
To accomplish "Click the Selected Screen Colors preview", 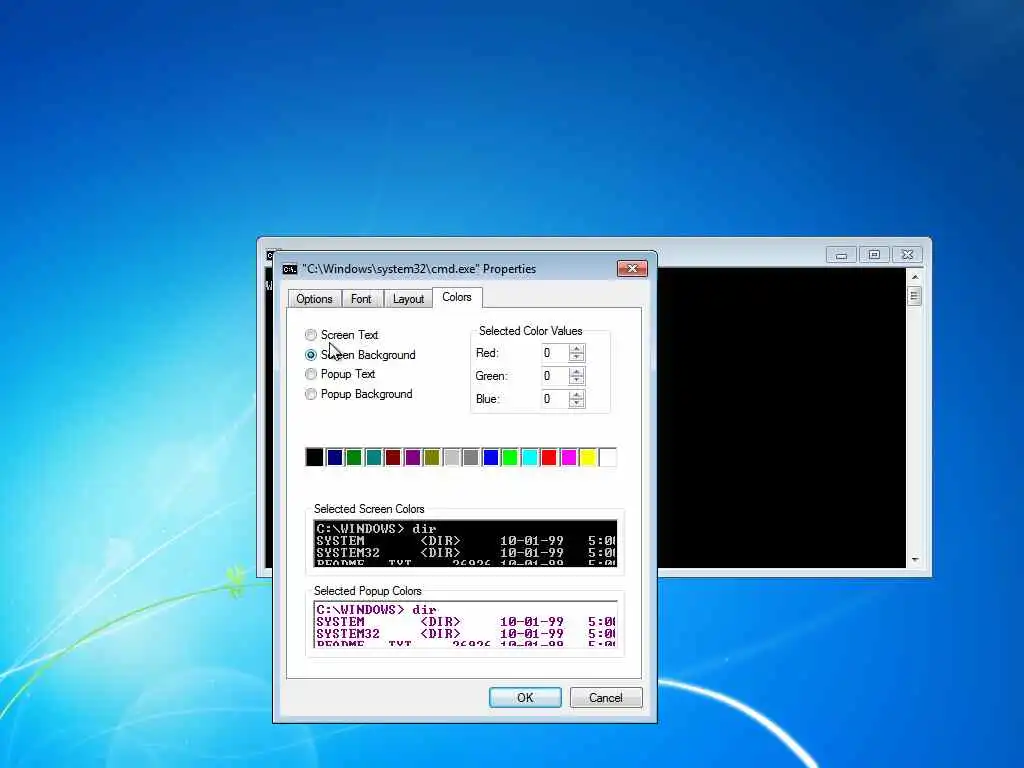I will click(465, 543).
